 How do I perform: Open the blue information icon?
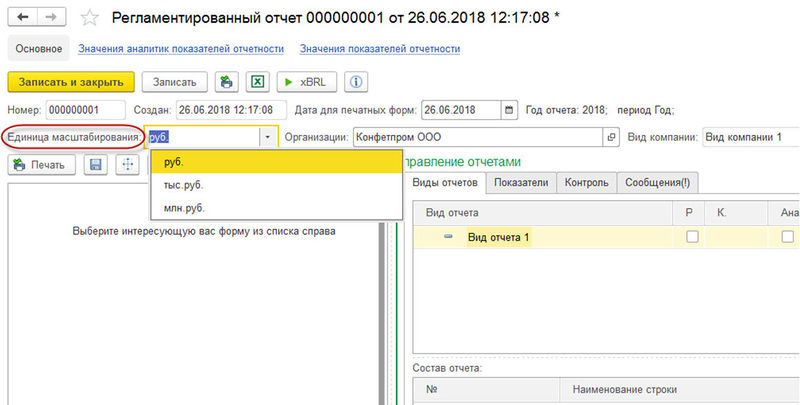356,82
